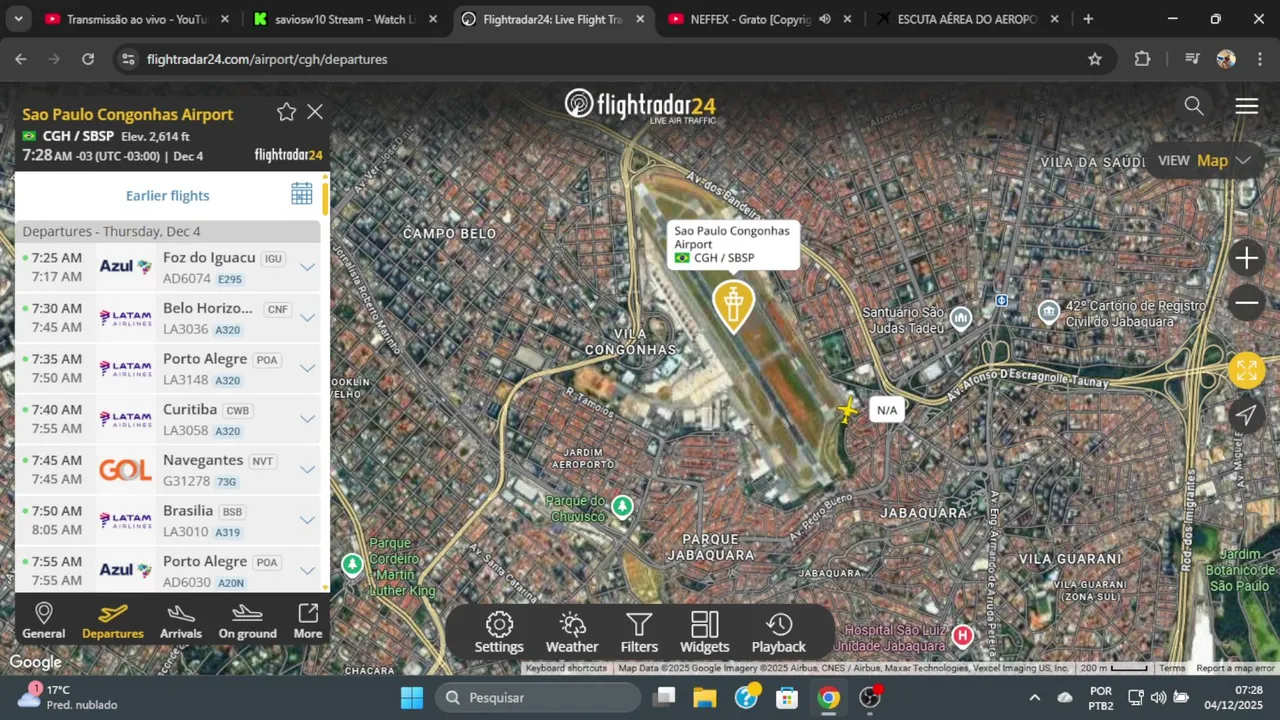The image size is (1280, 720).
Task: Expand Navegantes G31278 flight row
Action: pyautogui.click(x=308, y=469)
